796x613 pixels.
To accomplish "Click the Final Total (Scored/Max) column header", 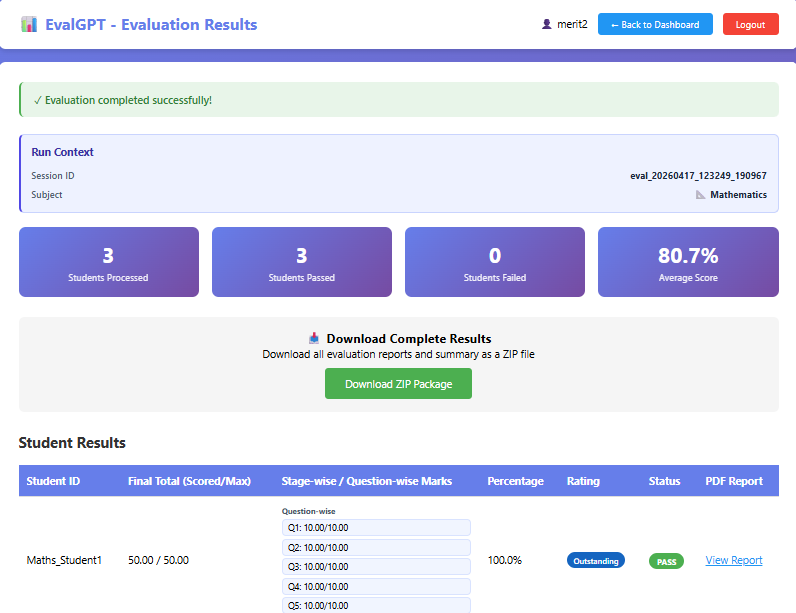I will click(189, 481).
